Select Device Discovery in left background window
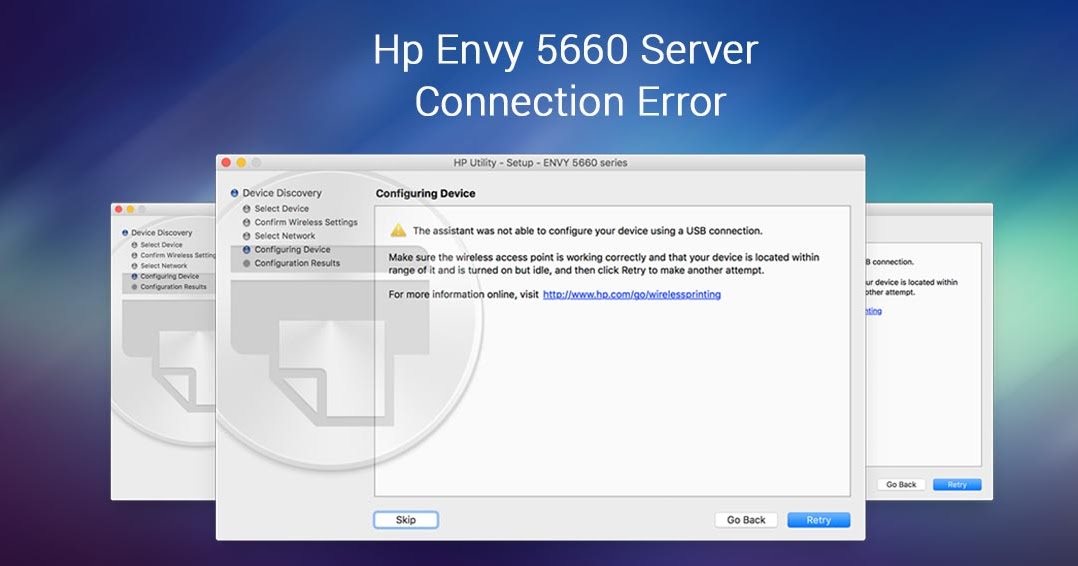Image resolution: width=1078 pixels, height=566 pixels. coord(157,232)
